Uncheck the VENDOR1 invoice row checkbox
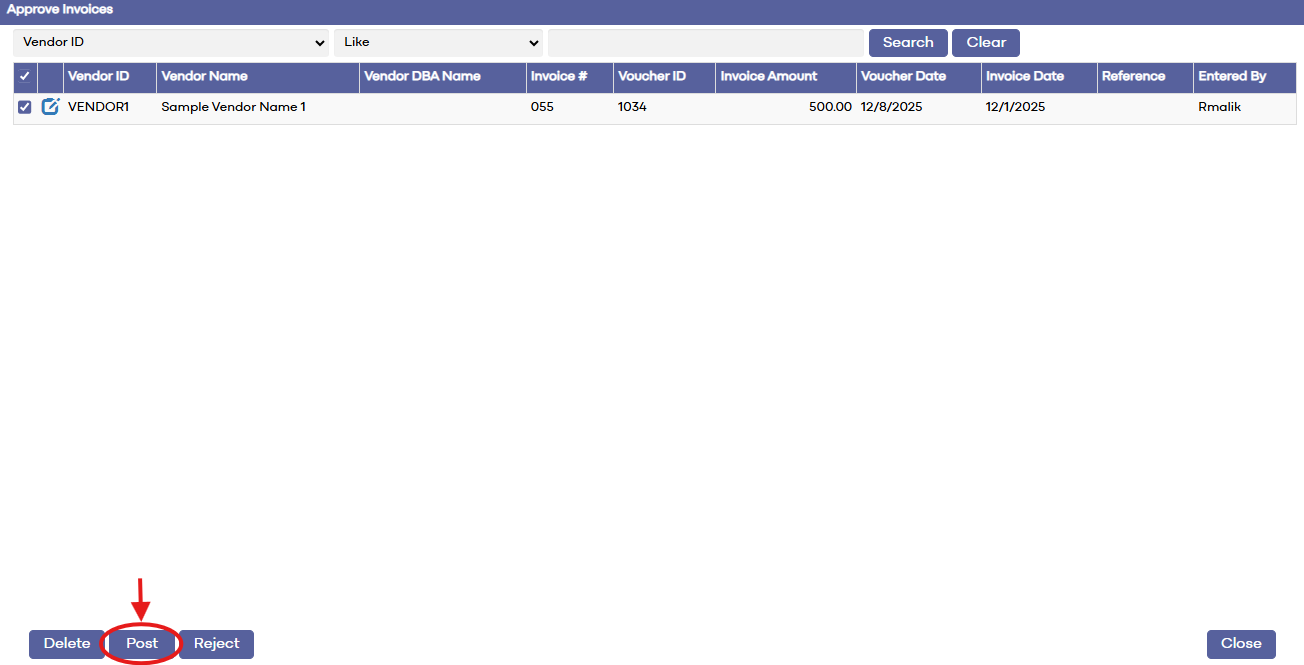The width and height of the screenshot is (1304, 665). [x=25, y=107]
